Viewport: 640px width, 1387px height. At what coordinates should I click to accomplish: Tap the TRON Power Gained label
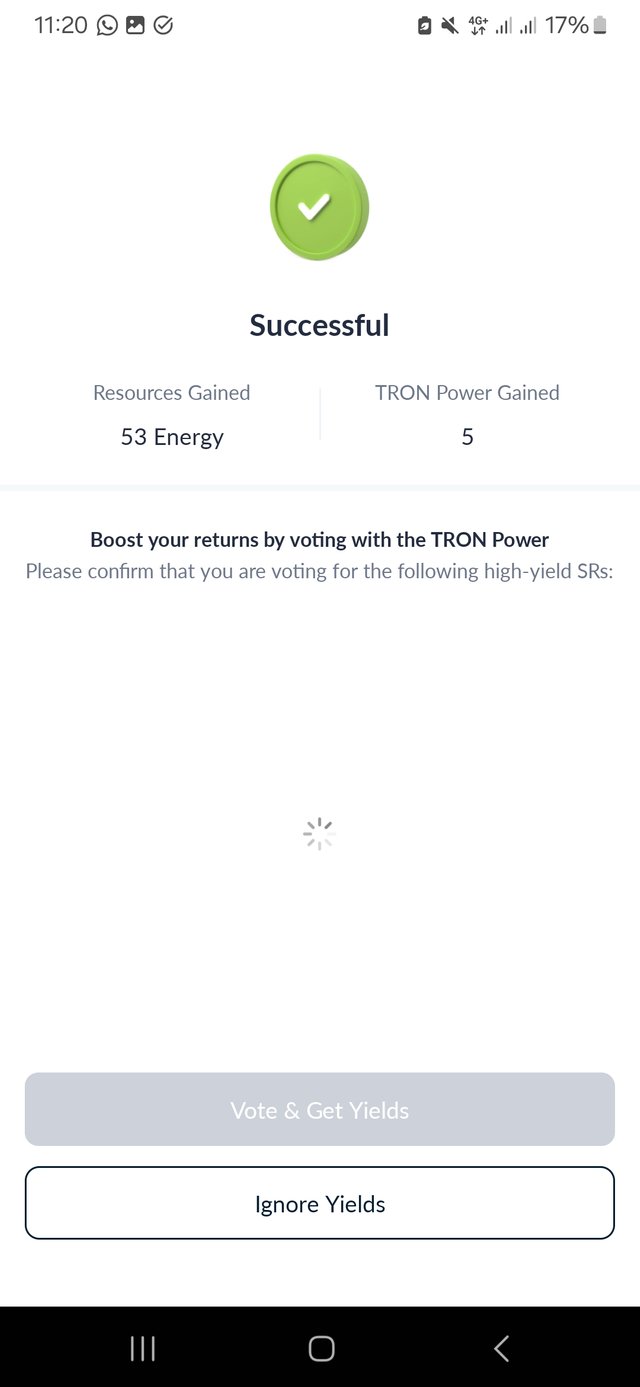click(x=467, y=393)
